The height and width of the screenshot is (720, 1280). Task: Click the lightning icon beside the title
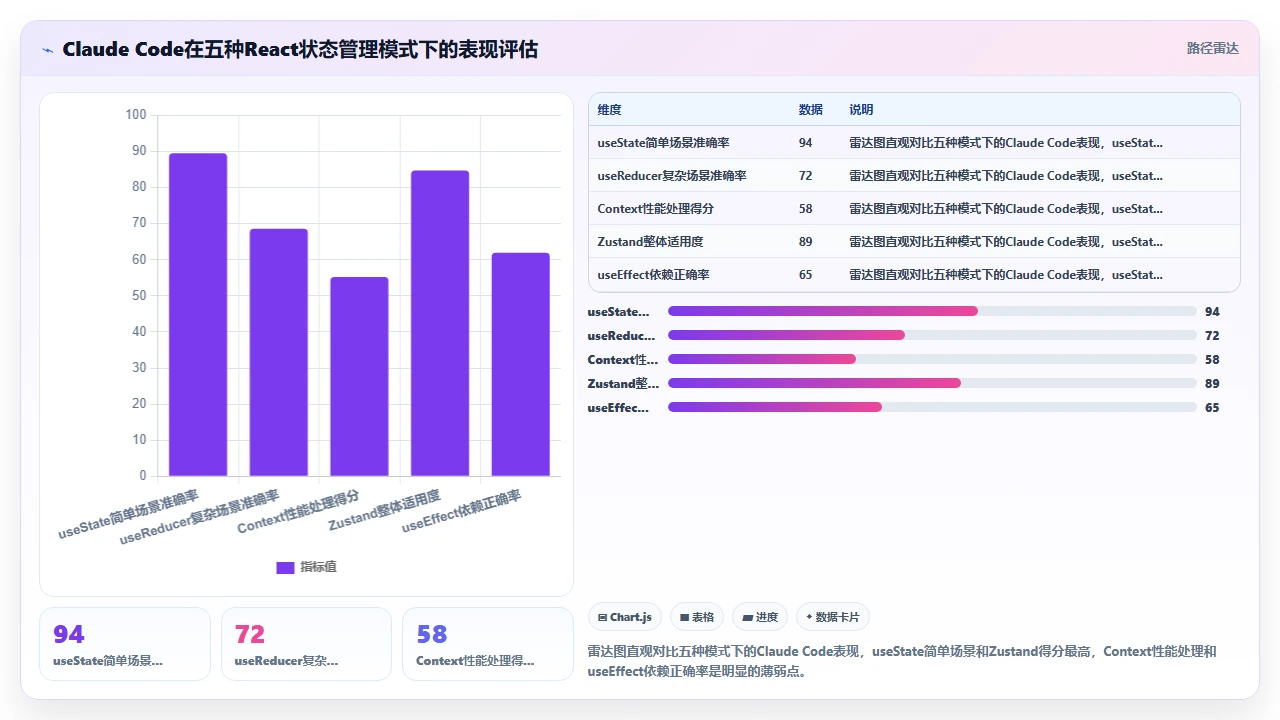pyautogui.click(x=48, y=49)
